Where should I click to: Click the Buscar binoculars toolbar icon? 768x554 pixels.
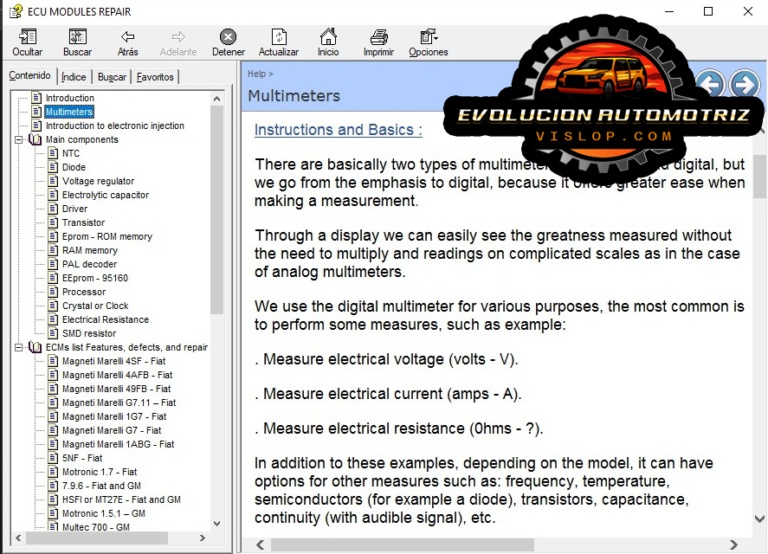(x=77, y=42)
